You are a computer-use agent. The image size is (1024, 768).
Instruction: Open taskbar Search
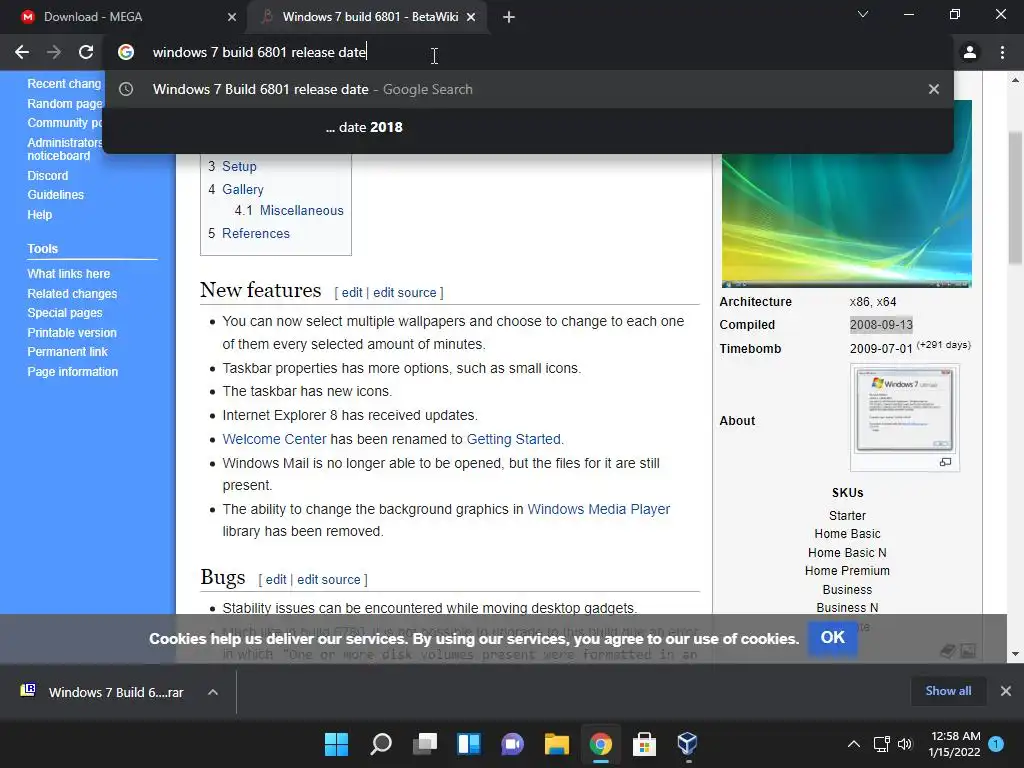pos(381,744)
